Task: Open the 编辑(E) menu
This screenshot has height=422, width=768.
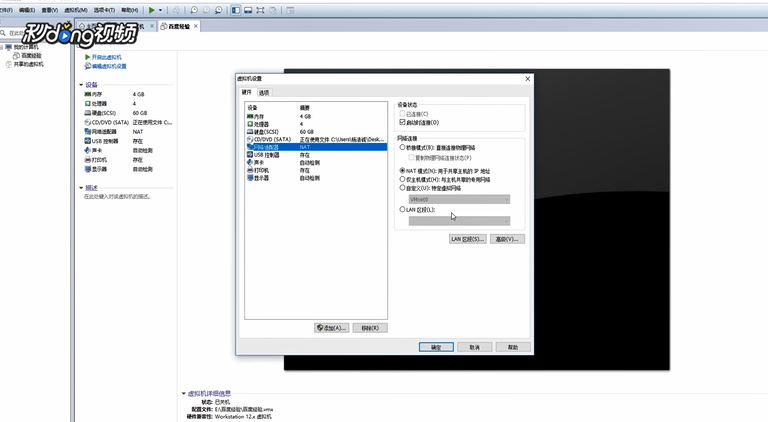Action: coord(27,10)
